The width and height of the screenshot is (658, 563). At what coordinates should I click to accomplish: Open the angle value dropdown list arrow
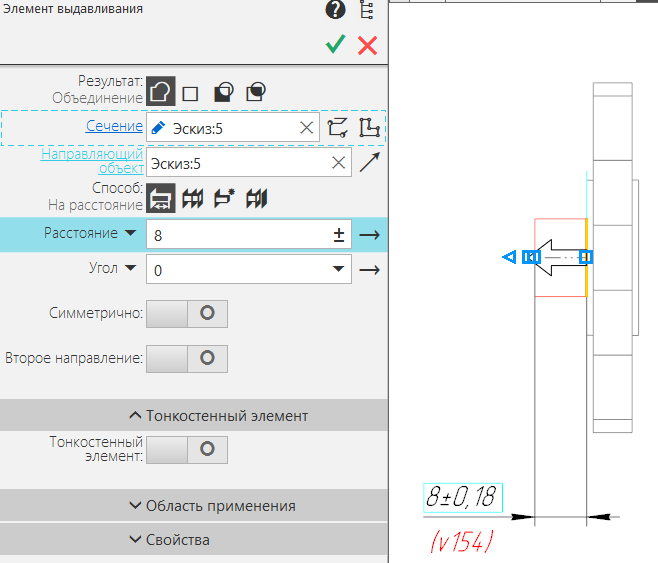click(x=338, y=269)
